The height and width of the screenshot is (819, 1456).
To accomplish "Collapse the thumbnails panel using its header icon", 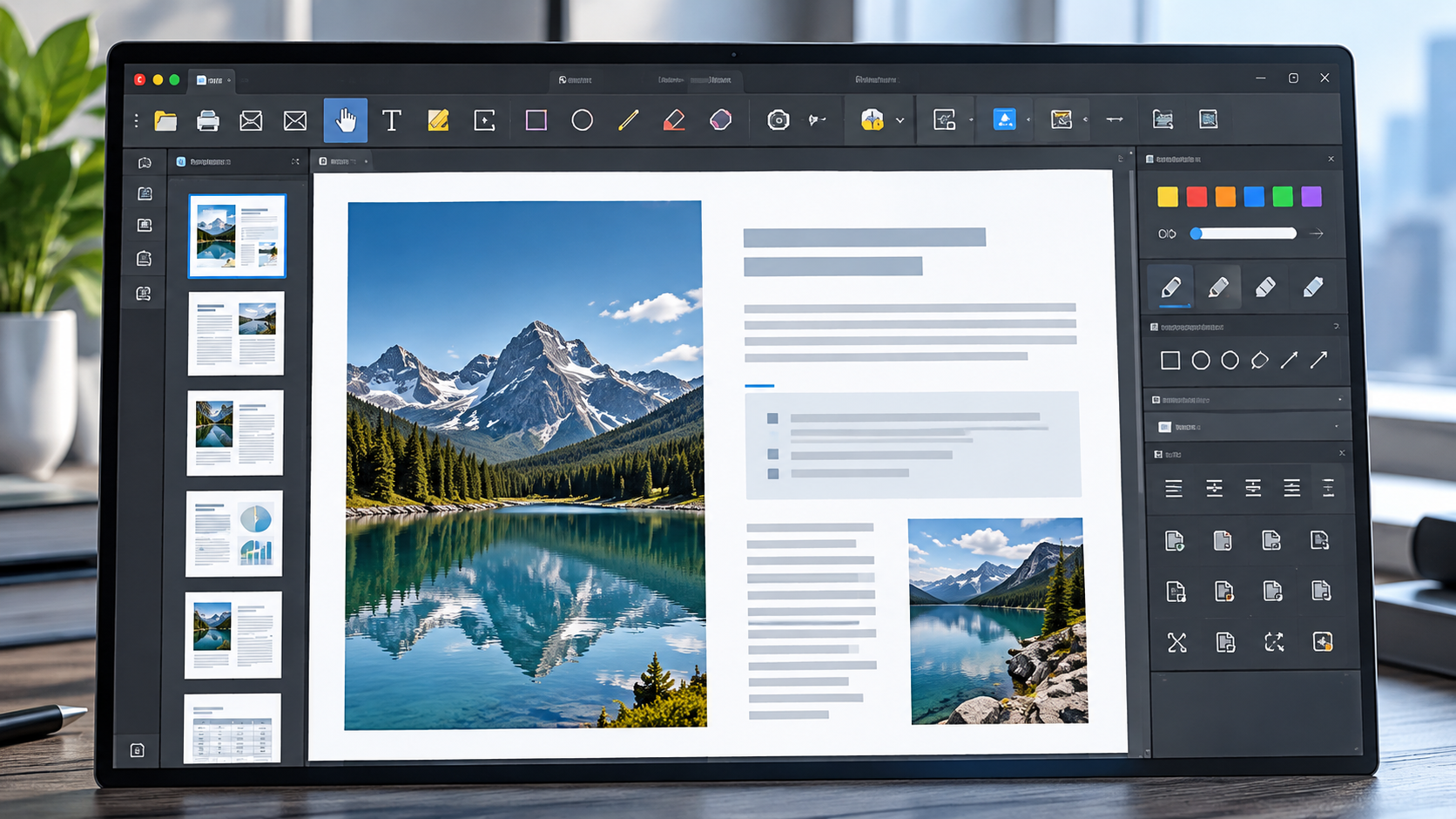I will tap(295, 161).
